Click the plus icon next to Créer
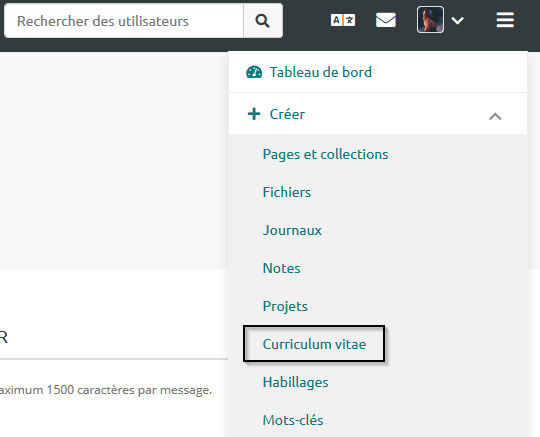The height and width of the screenshot is (437, 540). tap(254, 114)
